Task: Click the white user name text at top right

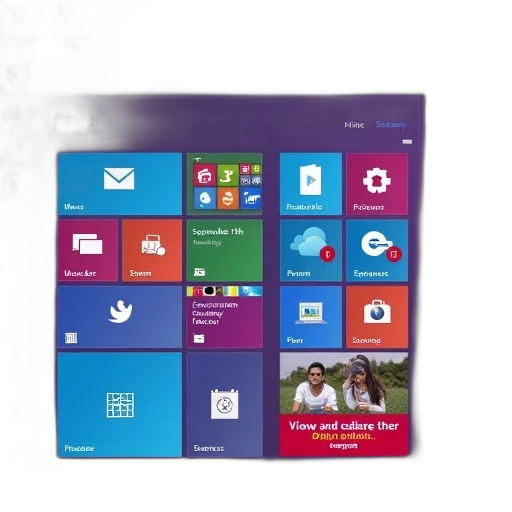Action: pyautogui.click(x=354, y=125)
